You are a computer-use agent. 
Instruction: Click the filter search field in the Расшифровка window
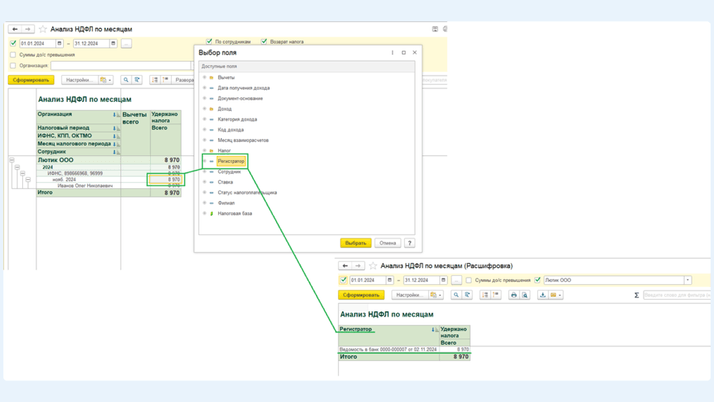(x=675, y=295)
